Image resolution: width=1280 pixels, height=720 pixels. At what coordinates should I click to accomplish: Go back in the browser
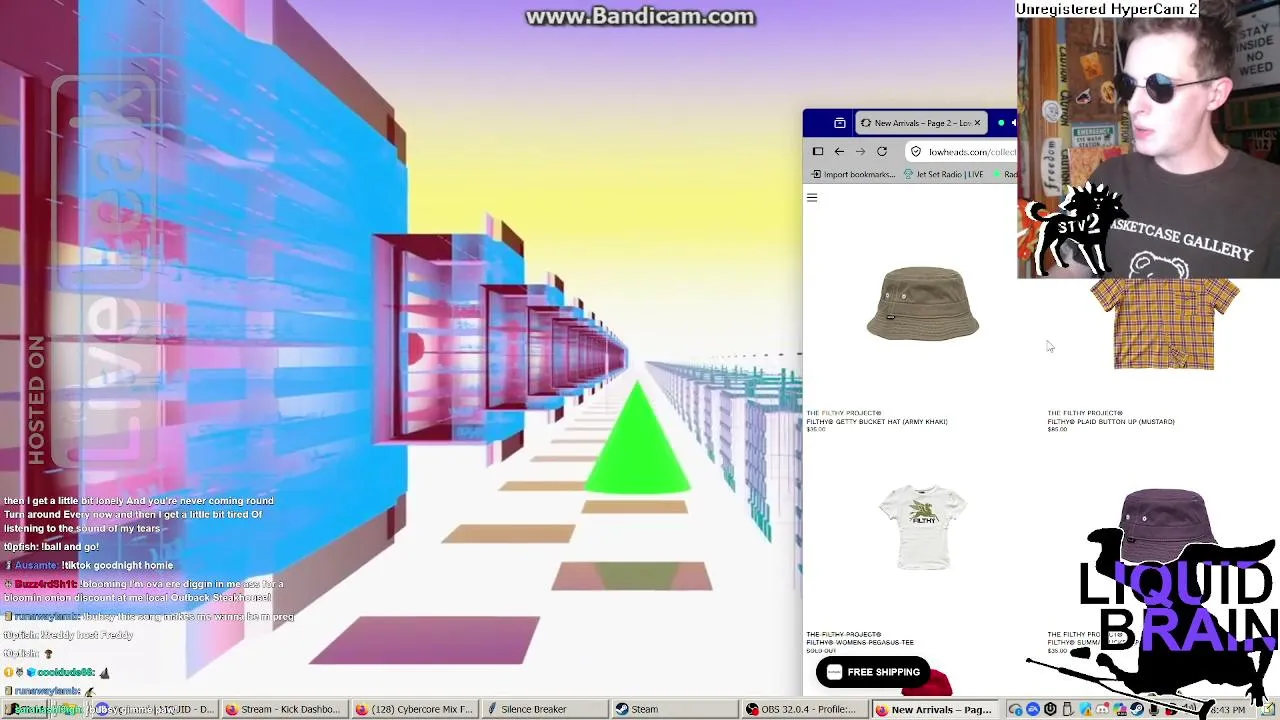[x=839, y=151]
